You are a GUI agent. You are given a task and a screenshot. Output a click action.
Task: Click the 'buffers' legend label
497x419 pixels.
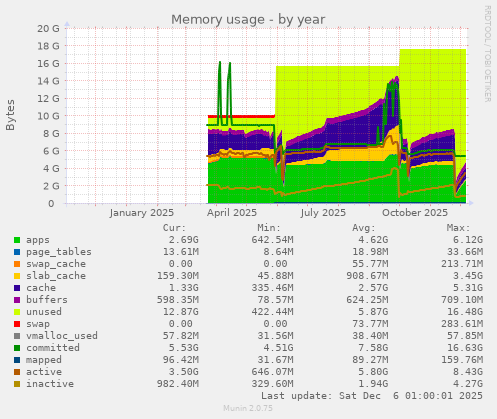47,300
